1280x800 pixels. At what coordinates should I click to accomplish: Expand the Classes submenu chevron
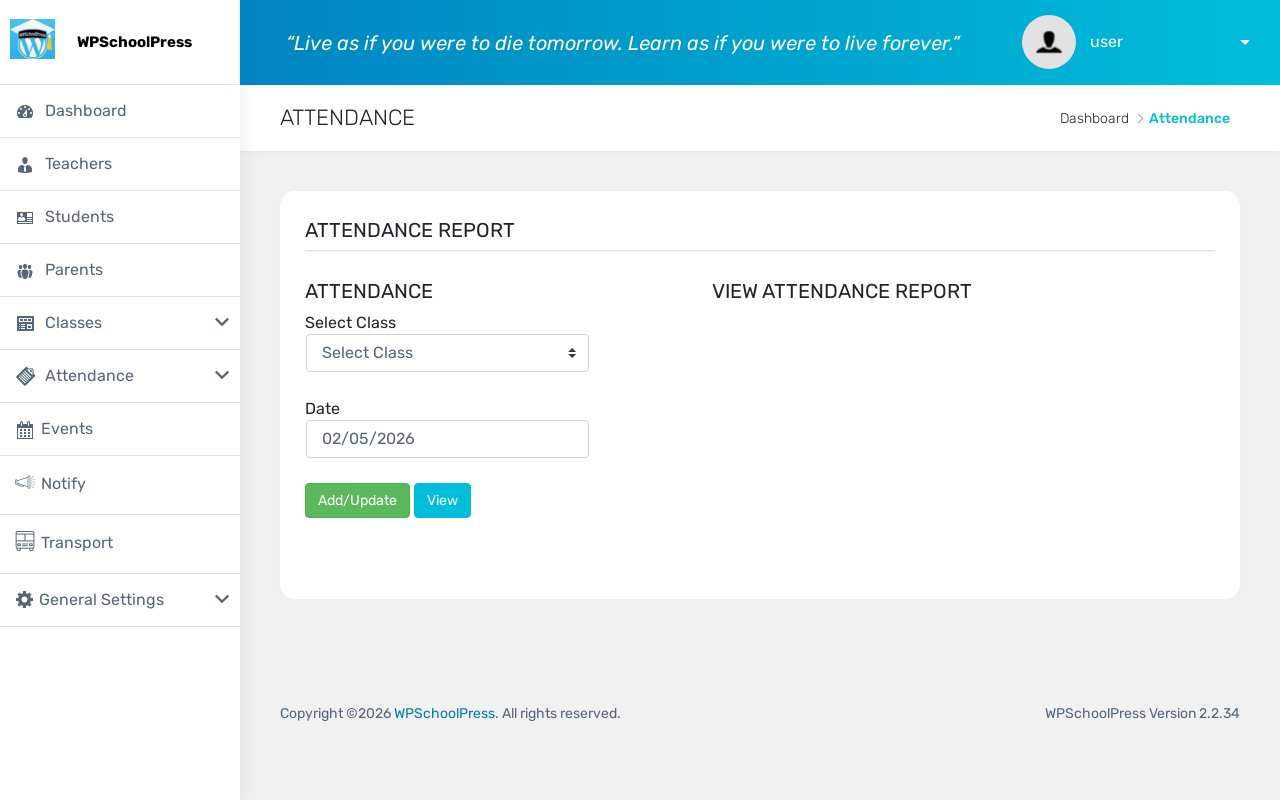(x=222, y=322)
